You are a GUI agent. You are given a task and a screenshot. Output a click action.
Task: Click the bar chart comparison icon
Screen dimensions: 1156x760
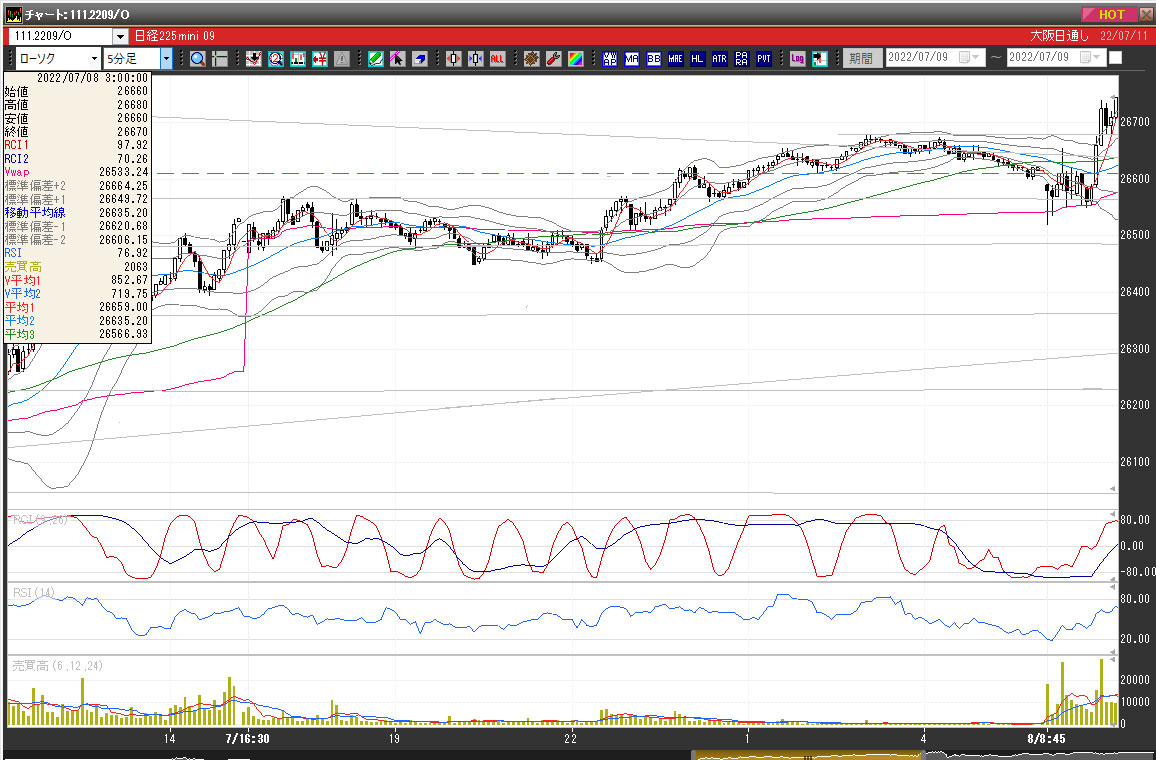pos(298,59)
